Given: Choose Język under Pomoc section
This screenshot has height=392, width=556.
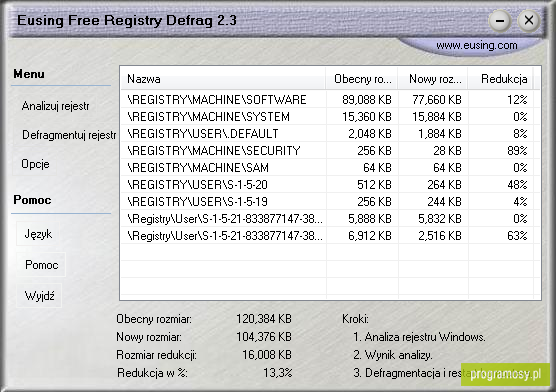Looking at the screenshot, I should [x=38, y=234].
